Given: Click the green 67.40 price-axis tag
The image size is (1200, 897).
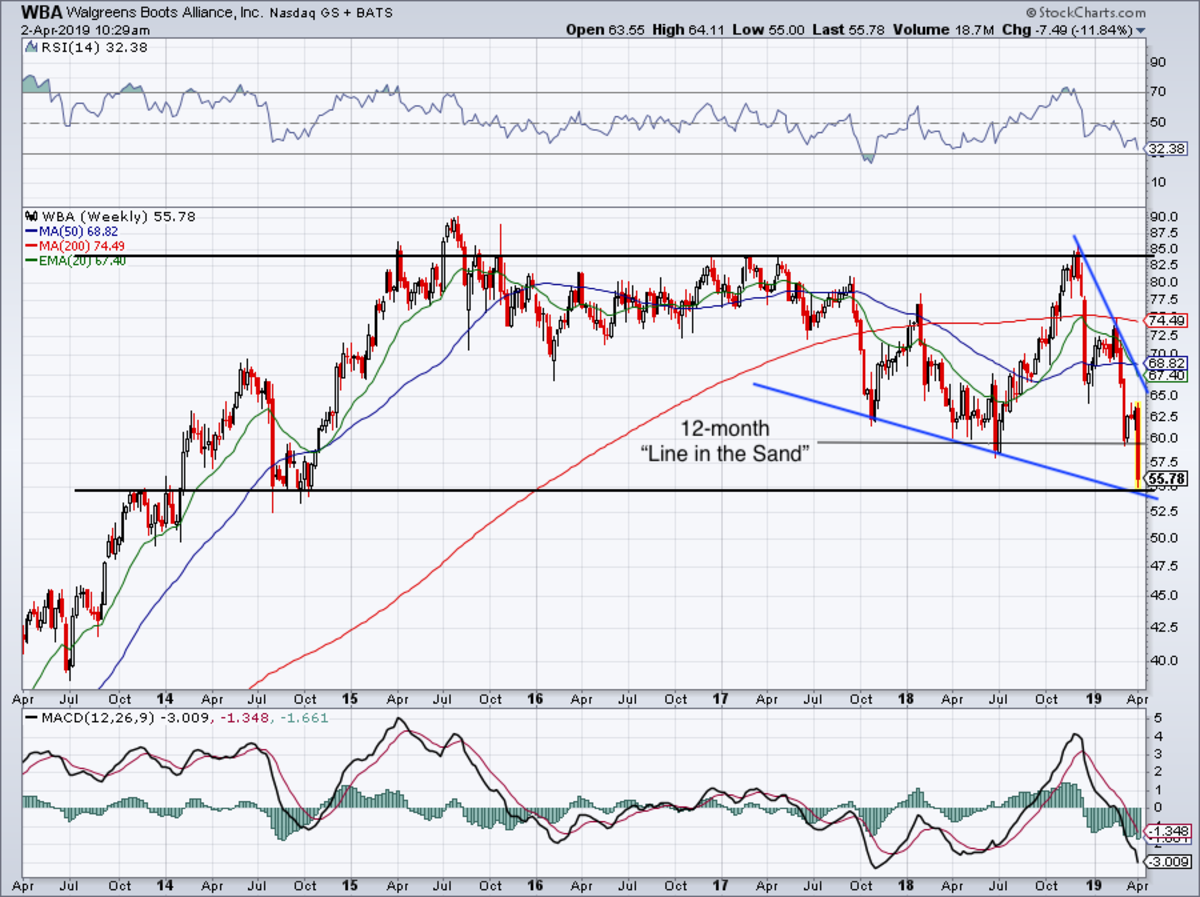Looking at the screenshot, I should coord(1167,375).
